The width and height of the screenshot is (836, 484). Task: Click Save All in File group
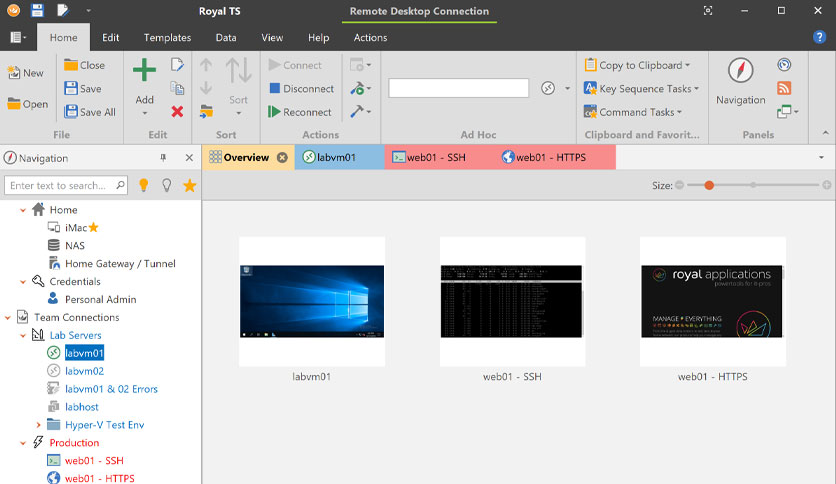point(90,112)
